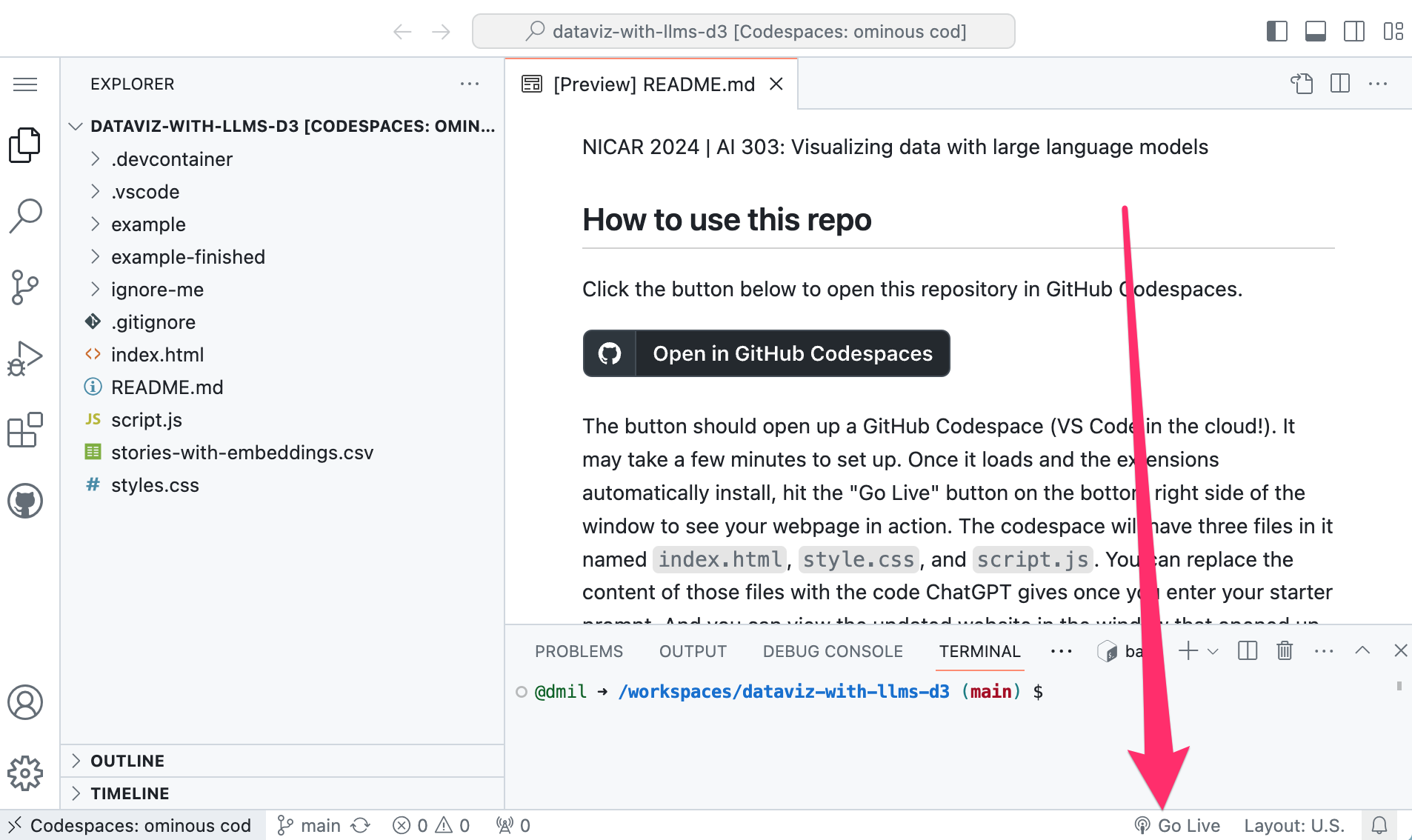Expand the .vscode folder
The width and height of the screenshot is (1412, 840).
click(x=282, y=192)
